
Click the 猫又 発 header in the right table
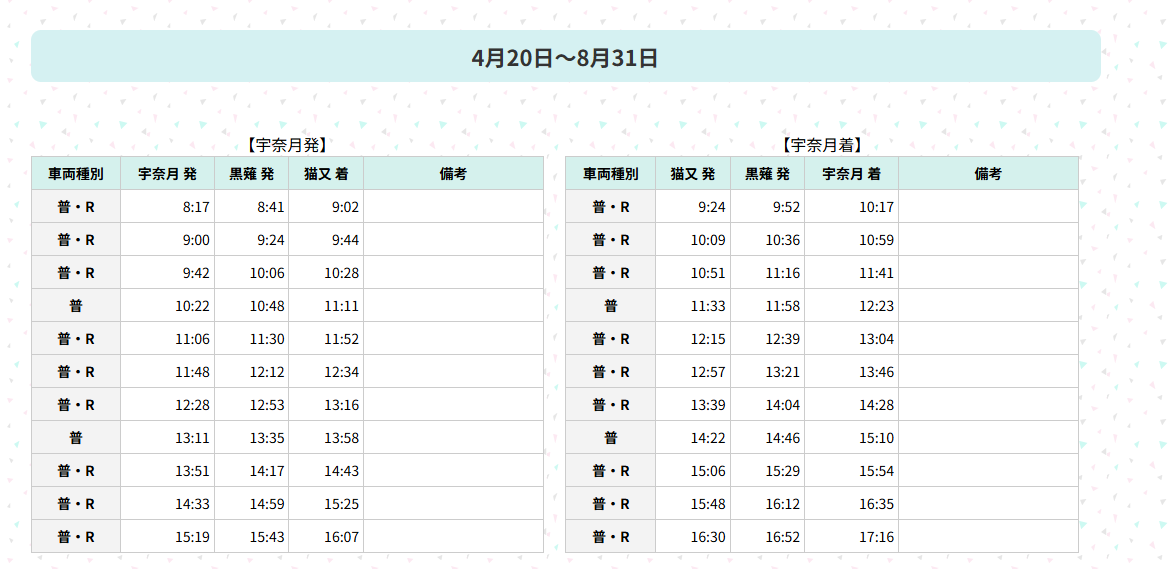[693, 174]
